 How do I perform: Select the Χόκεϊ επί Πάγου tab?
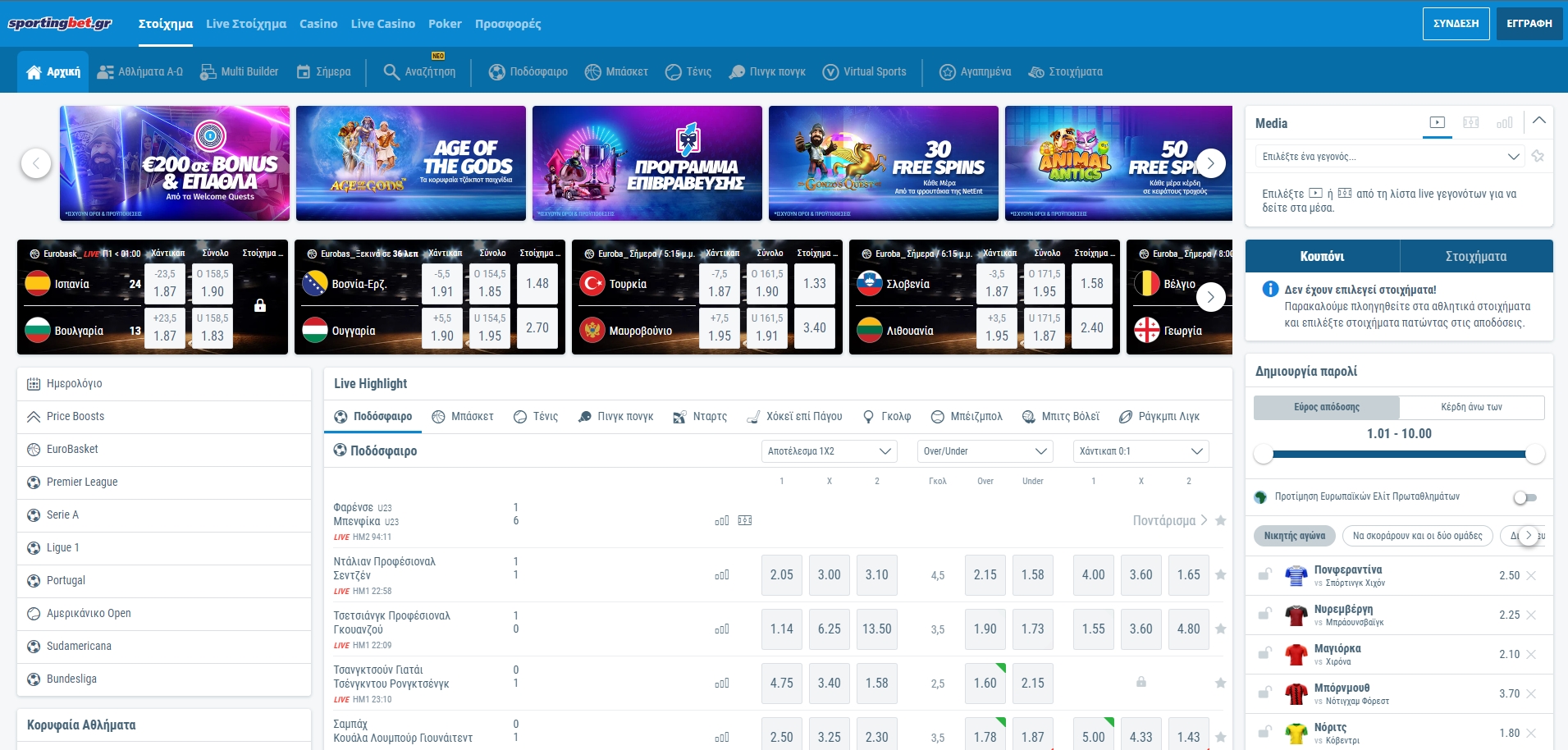click(x=794, y=417)
